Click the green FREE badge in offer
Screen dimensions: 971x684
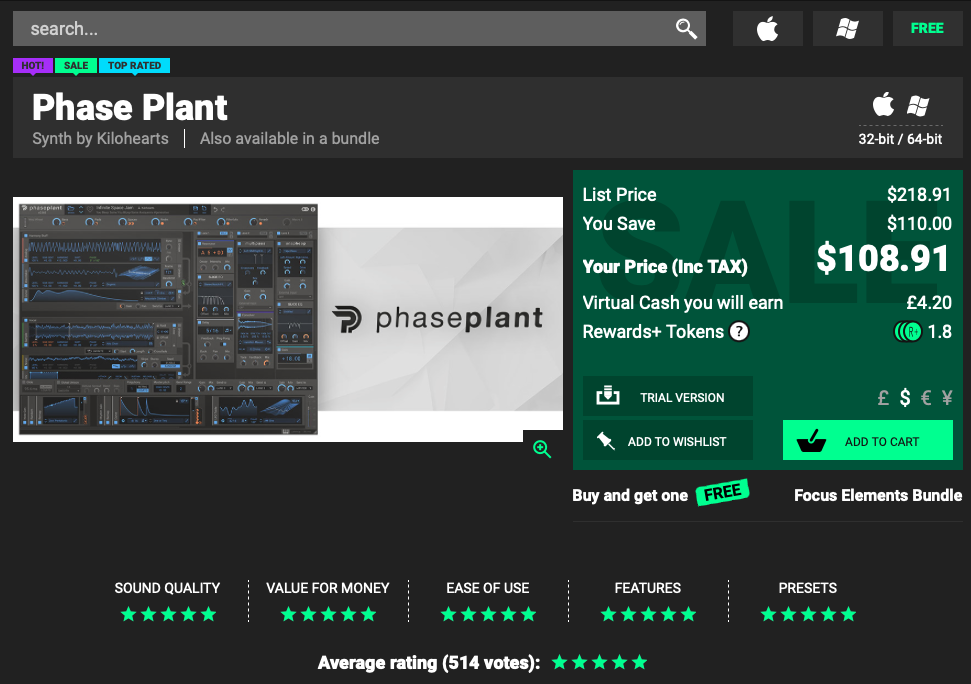[723, 493]
